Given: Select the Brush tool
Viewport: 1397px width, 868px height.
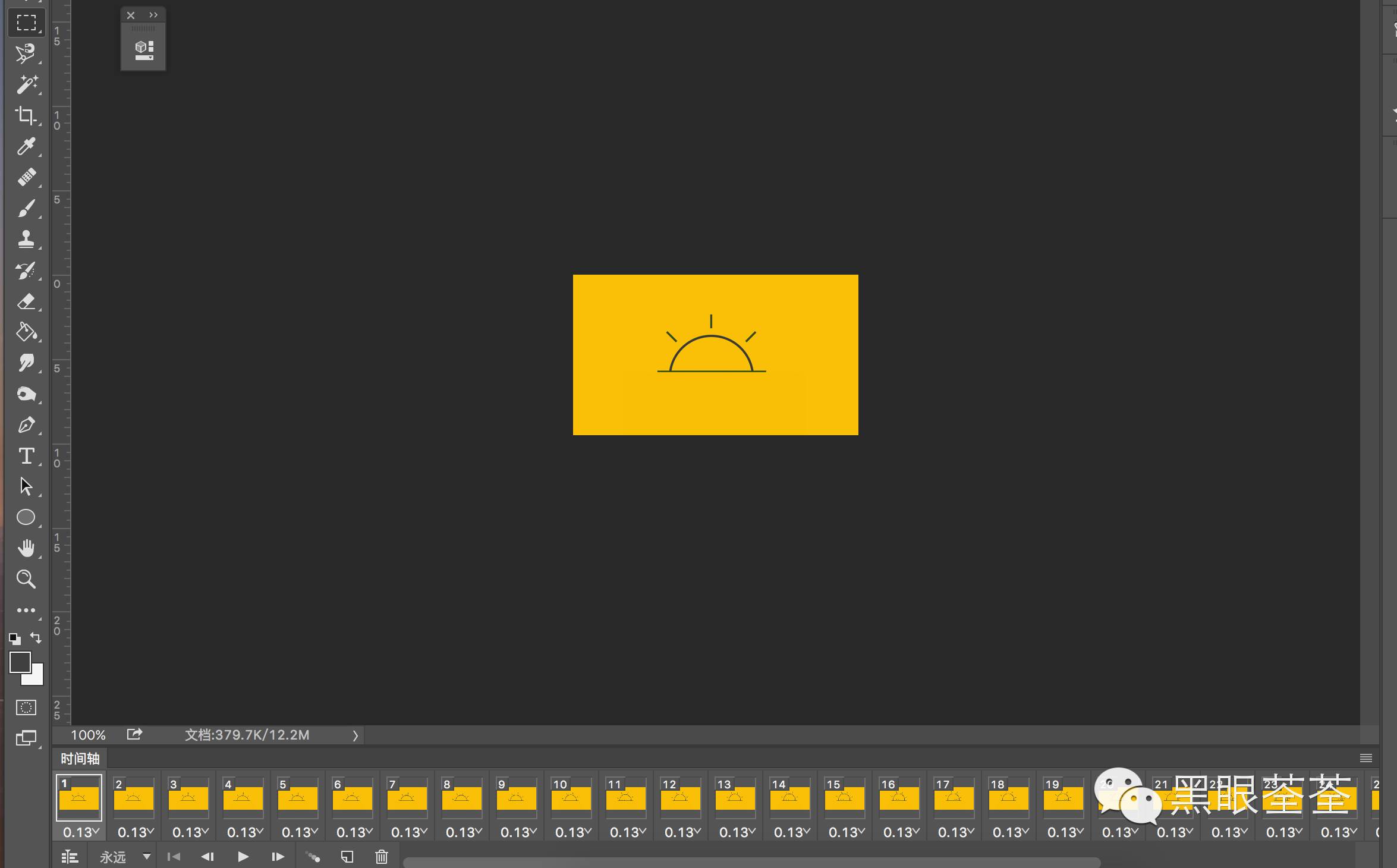Looking at the screenshot, I should [26, 208].
